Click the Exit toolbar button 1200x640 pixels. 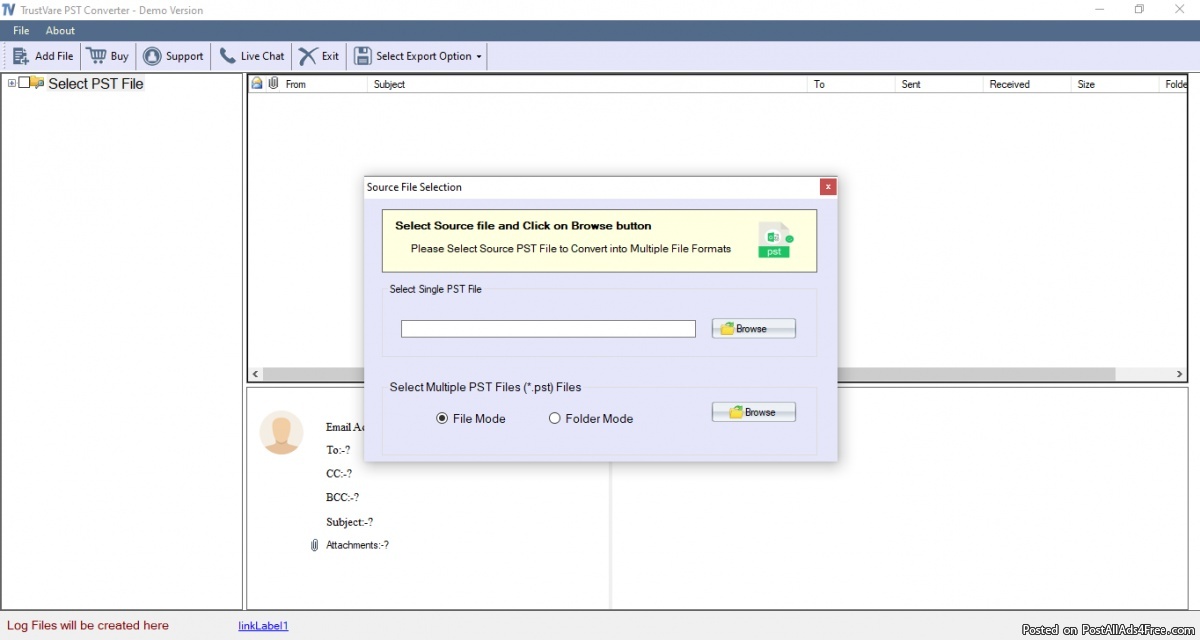(x=320, y=56)
